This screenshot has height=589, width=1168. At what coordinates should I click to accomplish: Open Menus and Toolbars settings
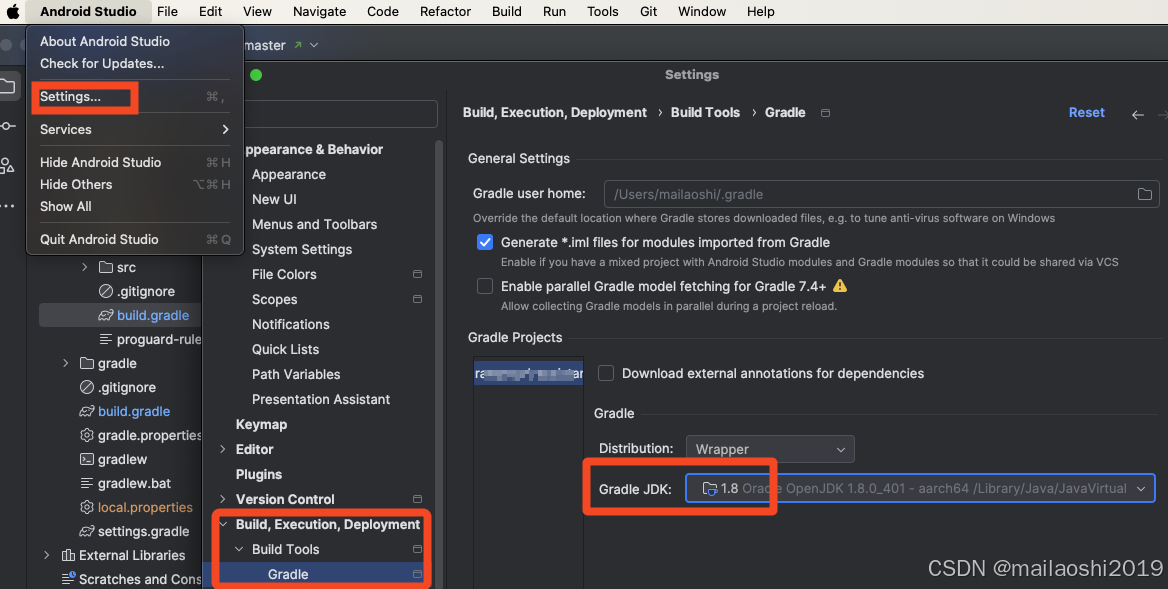click(314, 224)
